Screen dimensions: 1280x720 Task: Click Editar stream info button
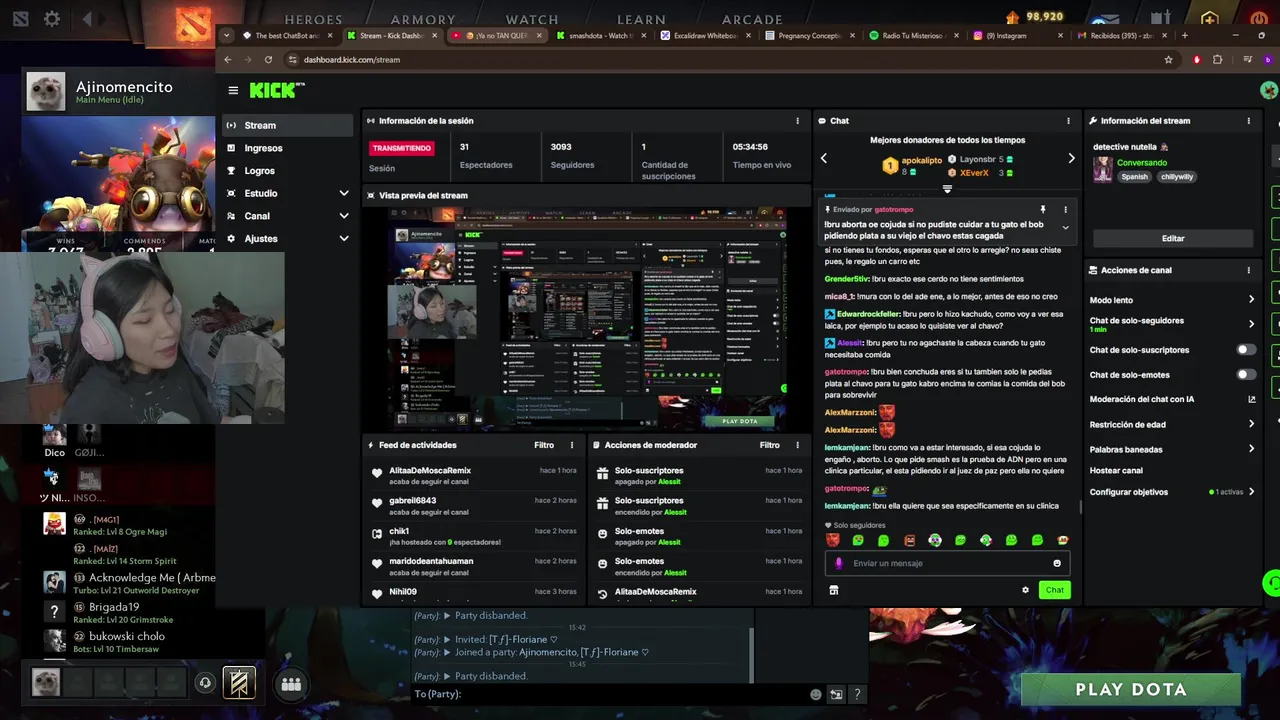pyautogui.click(x=1173, y=238)
